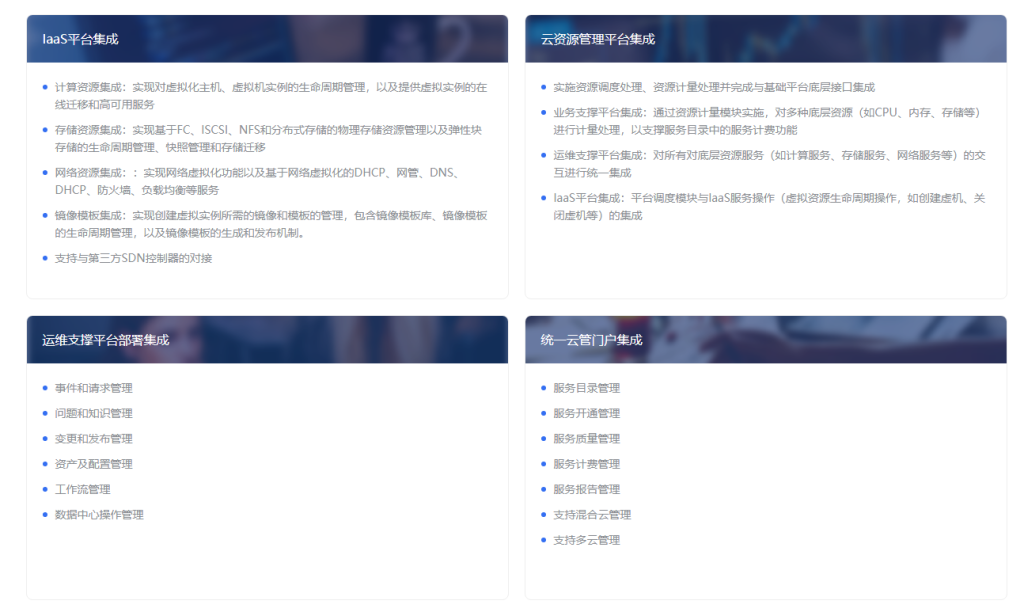Click the 存储资源集成 bullet item
Viewport: 1024px width, 612px height.
coord(268,138)
